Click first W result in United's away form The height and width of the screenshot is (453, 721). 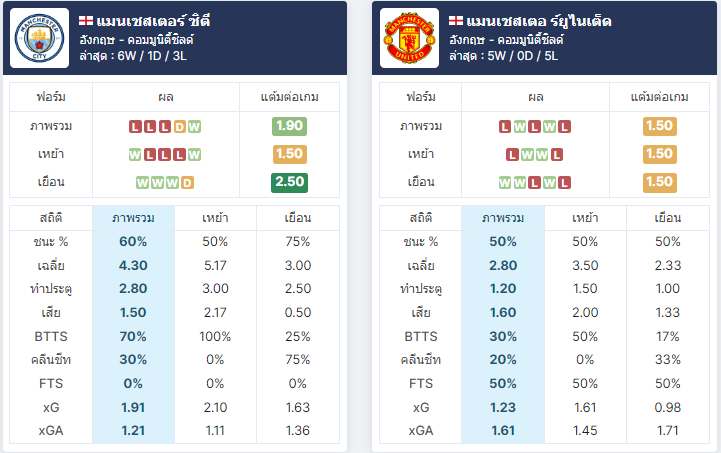pos(505,183)
